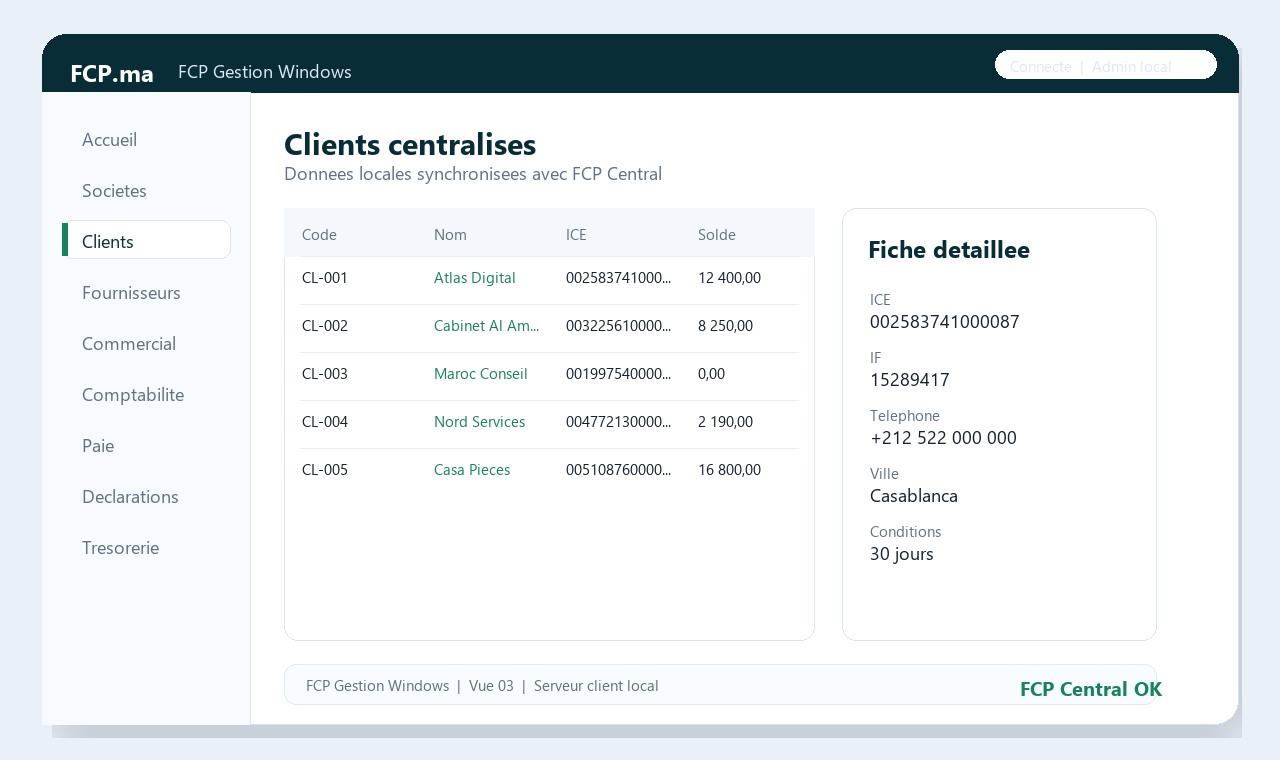Viewport: 1280px width, 760px height.
Task: Click the Solde column header
Action: tap(717, 235)
